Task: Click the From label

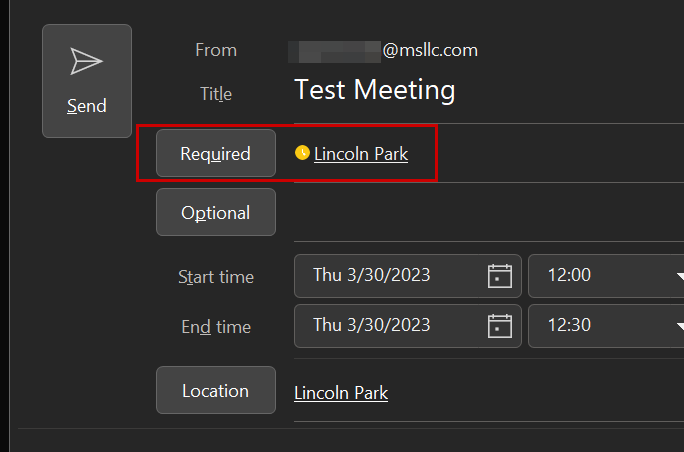Action: (216, 50)
